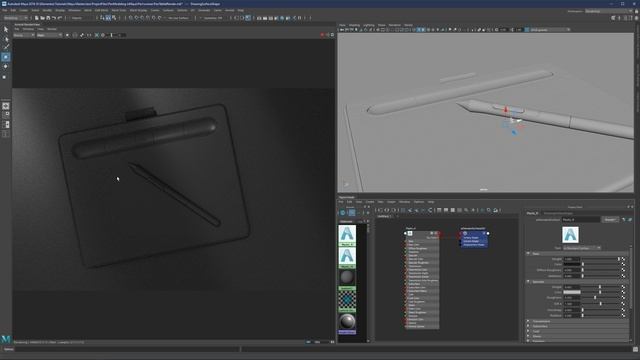Click New Scene icon on status line
This screenshot has height=360, width=640.
pos(37,18)
